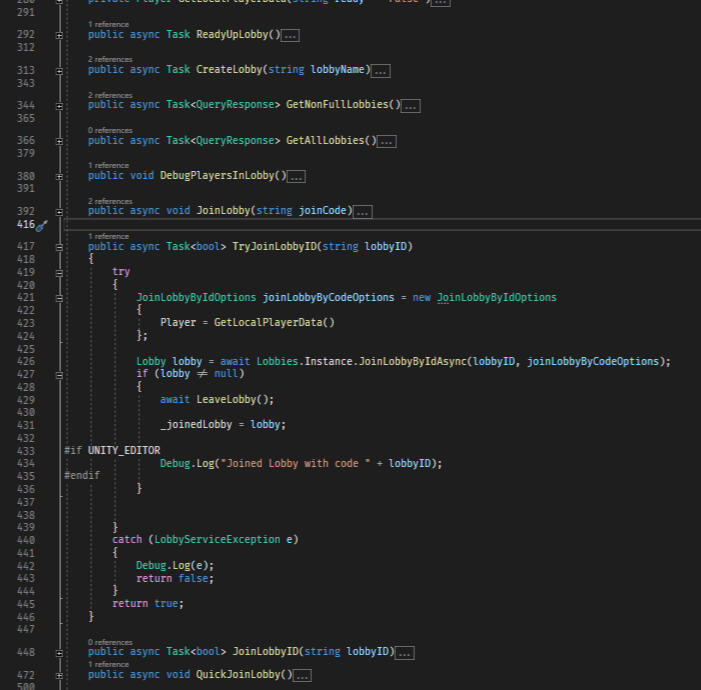701x690 pixels.
Task: Click the LobbyServiceException type in catch clause
Action: point(219,540)
